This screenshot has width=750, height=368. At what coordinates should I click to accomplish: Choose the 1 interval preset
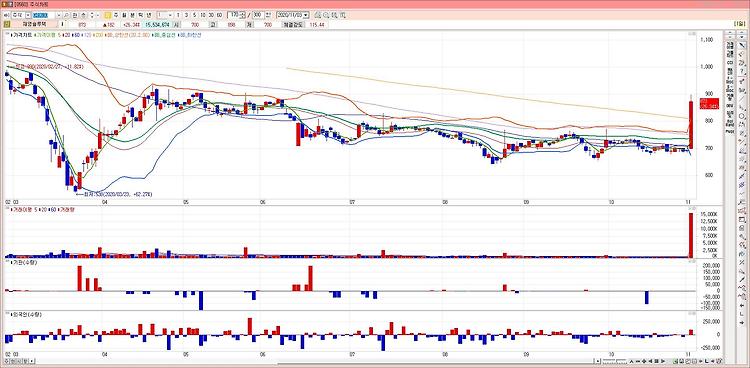[x=178, y=15]
